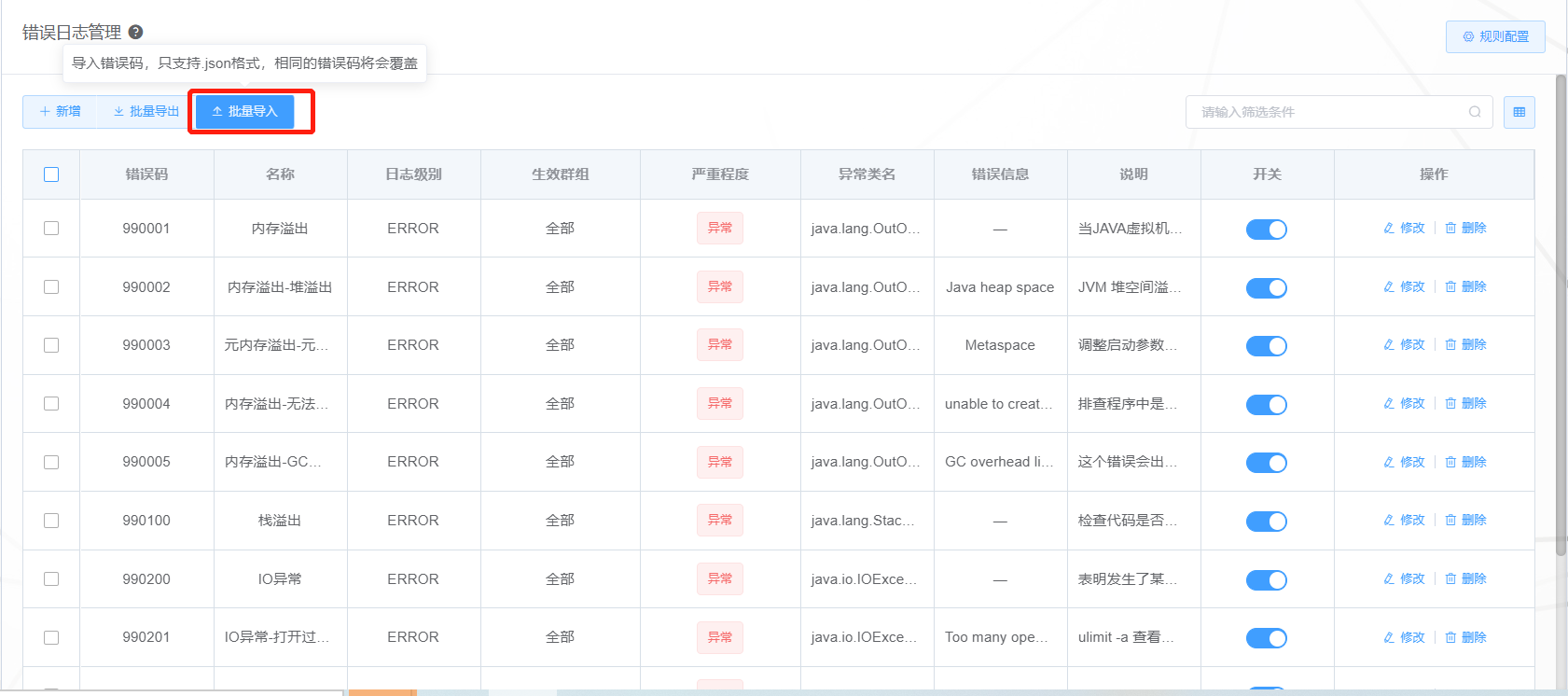Click 删除 delete for row 990200

1465,578
